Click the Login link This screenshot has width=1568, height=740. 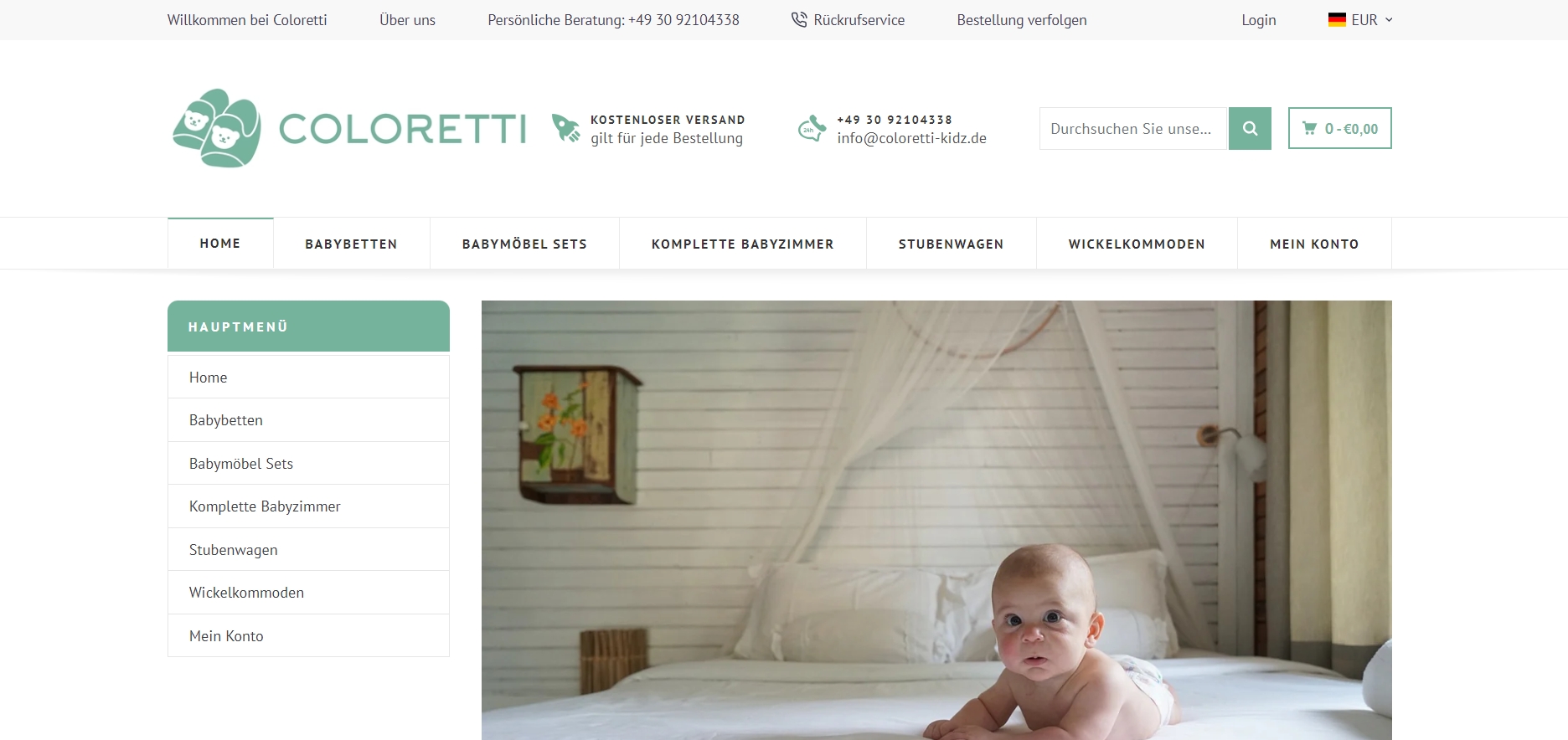[1258, 19]
